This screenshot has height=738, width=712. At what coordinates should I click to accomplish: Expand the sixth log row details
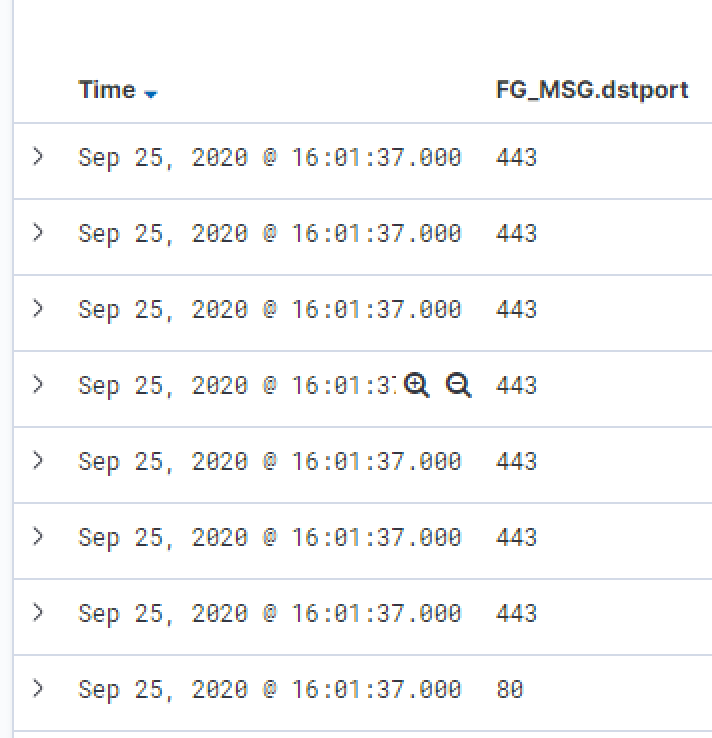pos(38,536)
